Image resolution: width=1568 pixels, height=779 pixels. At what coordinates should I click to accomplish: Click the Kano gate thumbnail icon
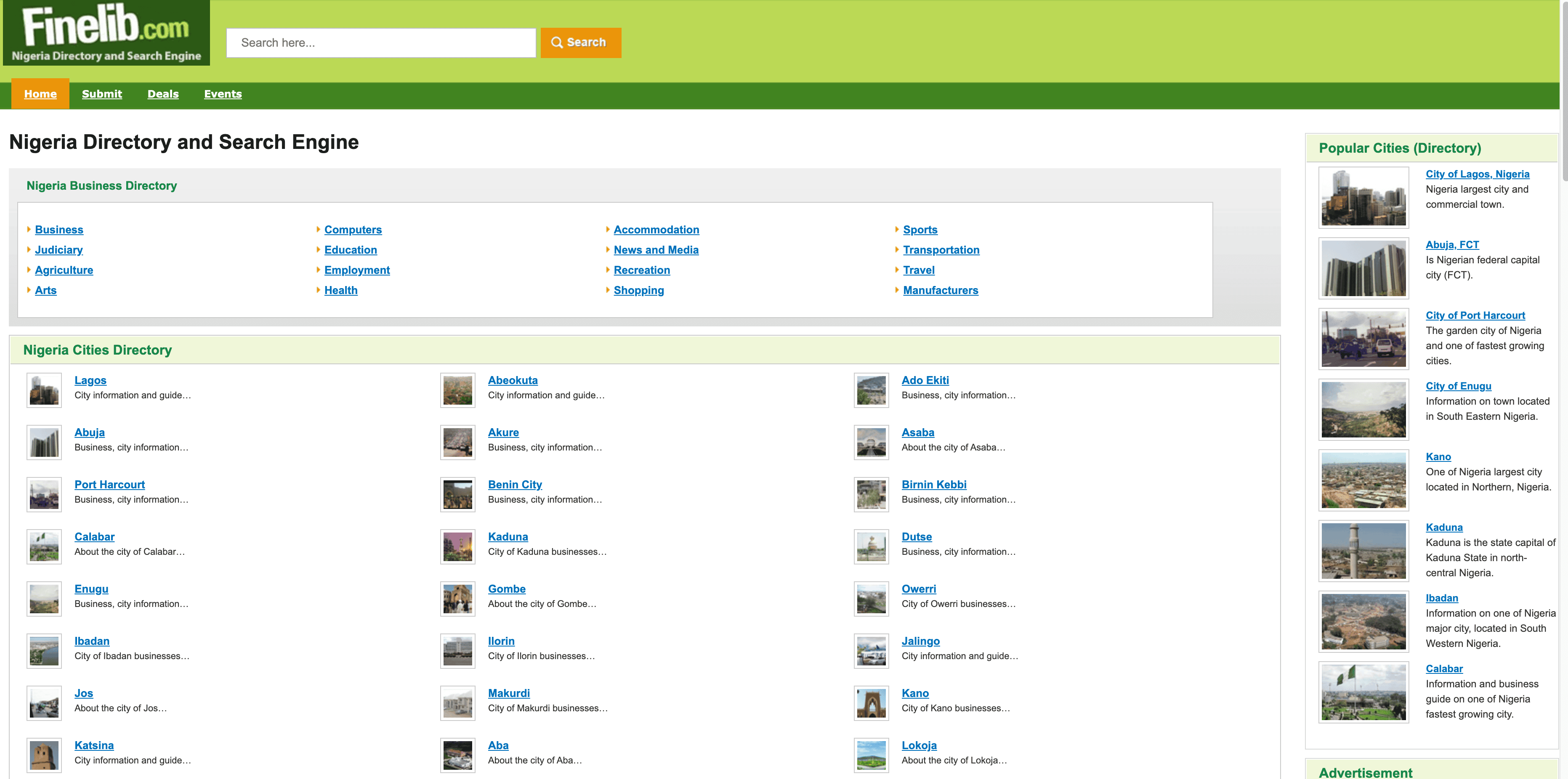871,703
